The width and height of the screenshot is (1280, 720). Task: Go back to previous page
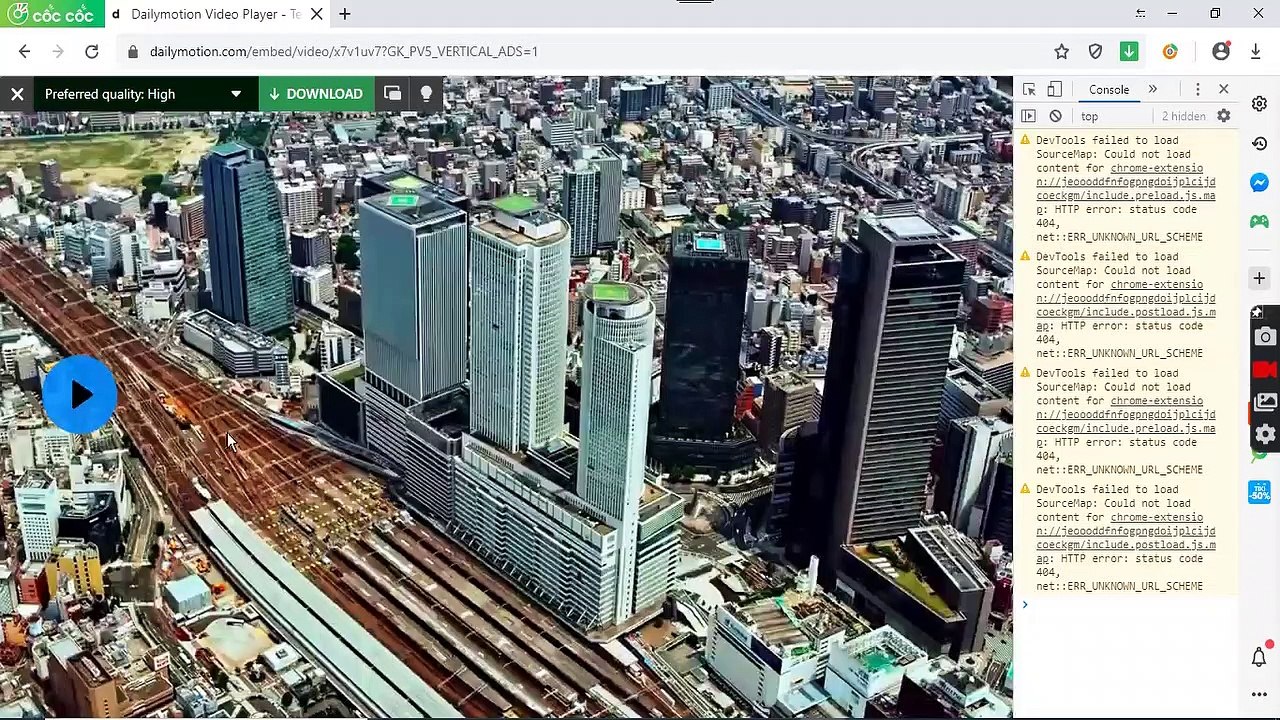[x=24, y=51]
